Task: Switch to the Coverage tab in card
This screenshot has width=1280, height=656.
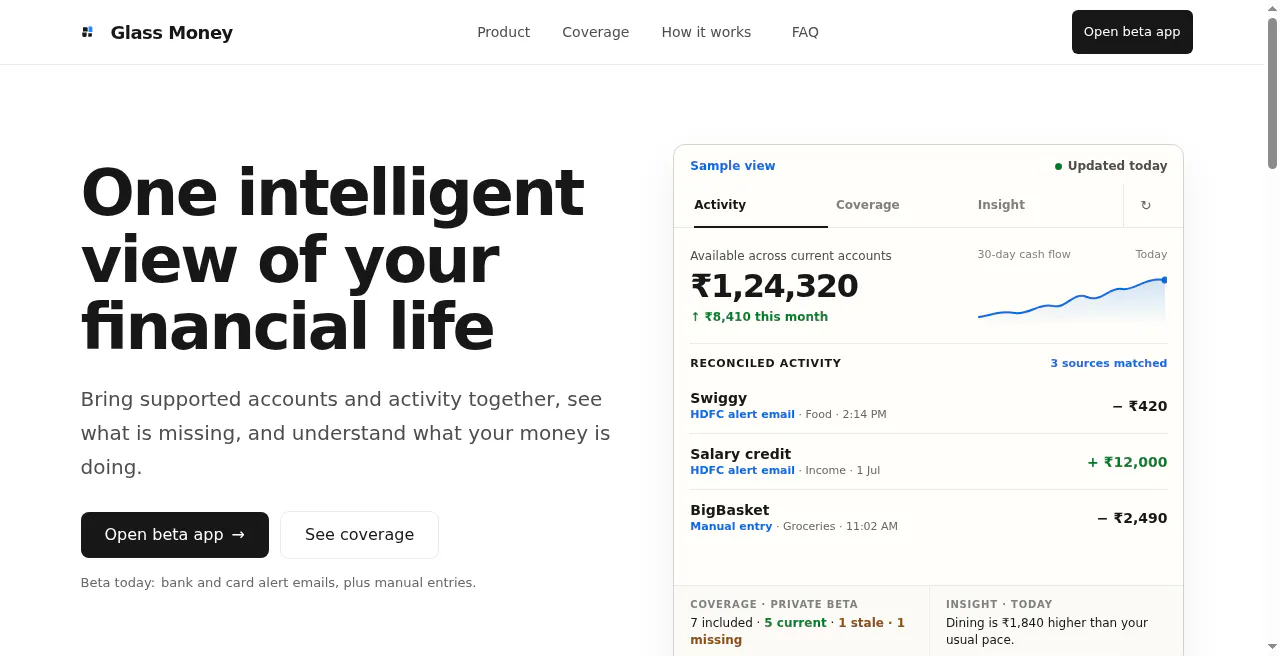Action: [904, 205]
